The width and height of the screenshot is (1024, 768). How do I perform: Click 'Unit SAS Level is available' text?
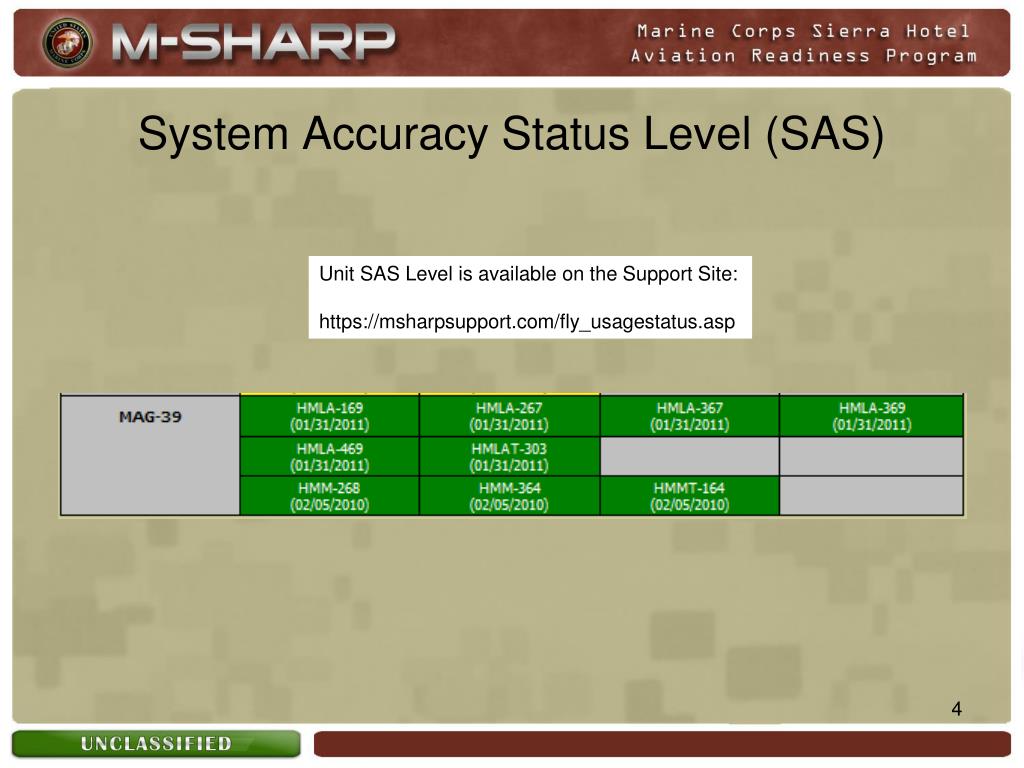click(528, 274)
